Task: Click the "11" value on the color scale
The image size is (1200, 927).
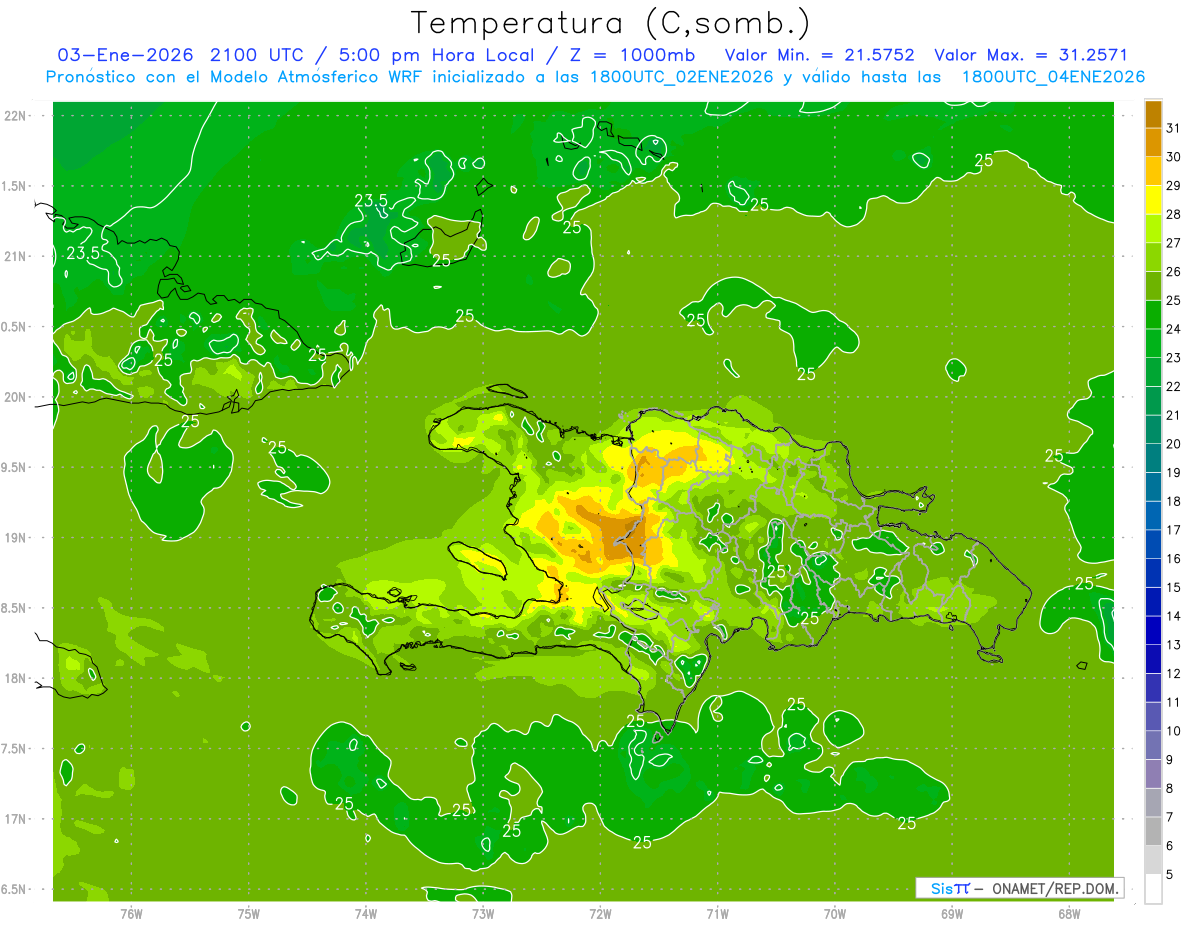Action: pyautogui.click(x=1173, y=702)
